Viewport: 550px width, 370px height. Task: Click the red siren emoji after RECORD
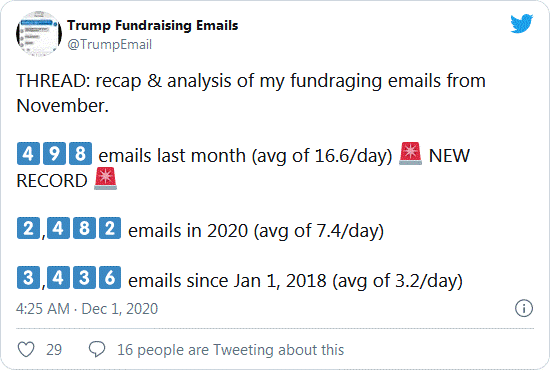105,179
